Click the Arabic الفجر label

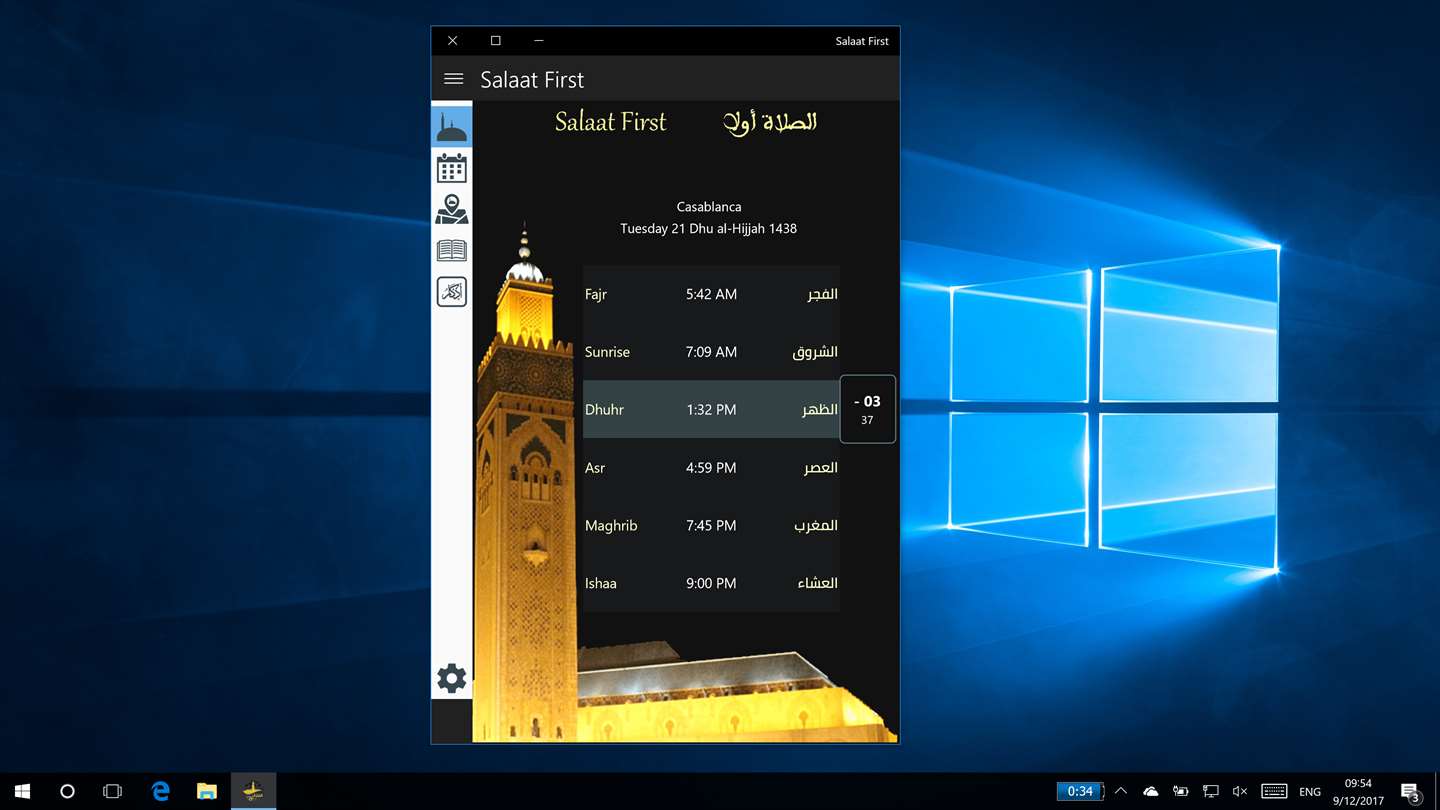pyautogui.click(x=822, y=294)
